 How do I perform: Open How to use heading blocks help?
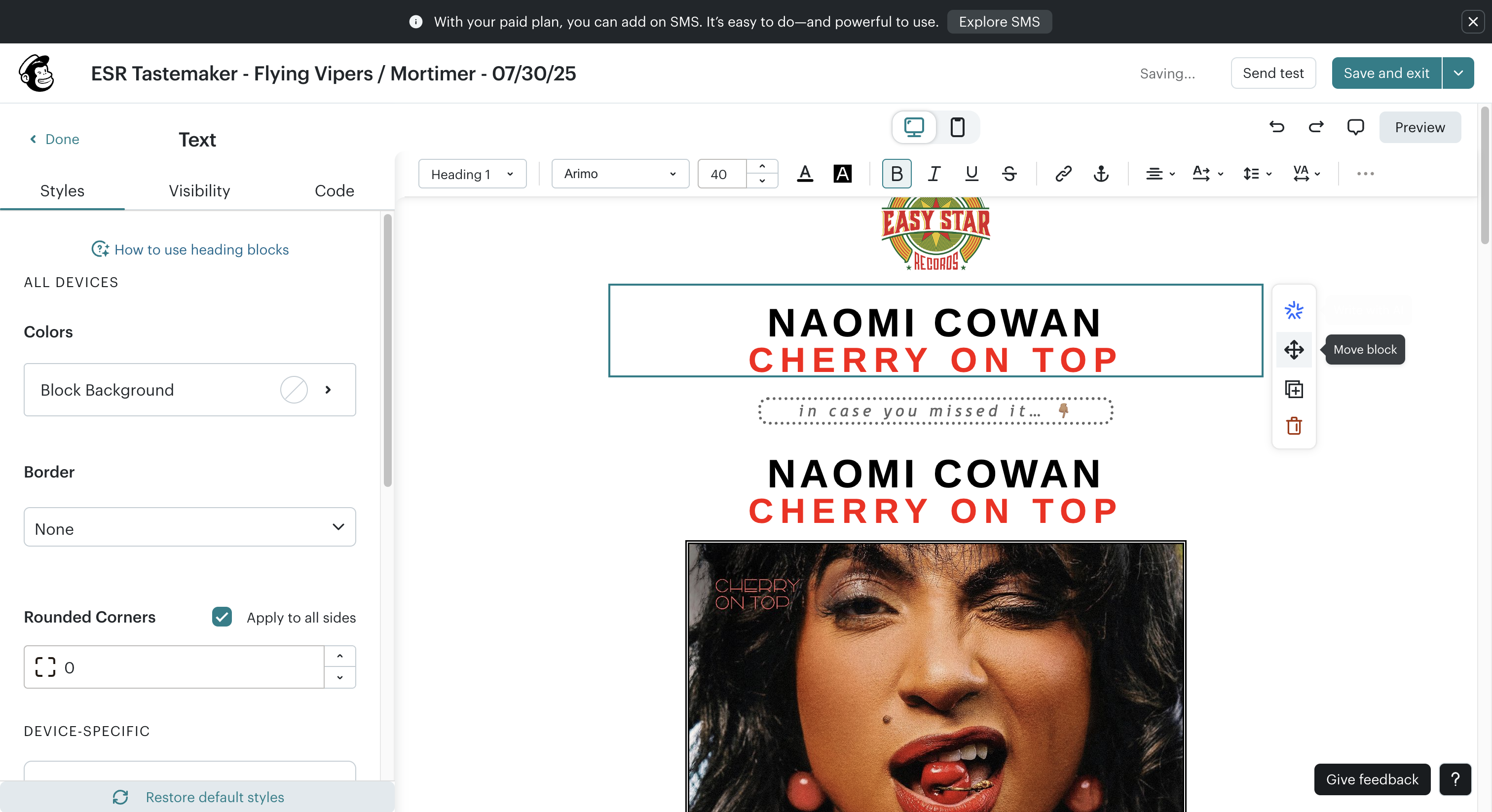190,249
